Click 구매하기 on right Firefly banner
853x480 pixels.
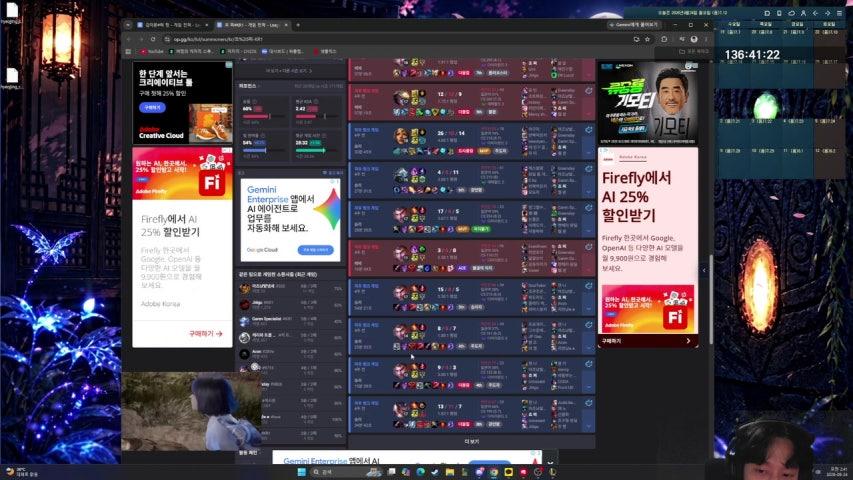tap(647, 341)
